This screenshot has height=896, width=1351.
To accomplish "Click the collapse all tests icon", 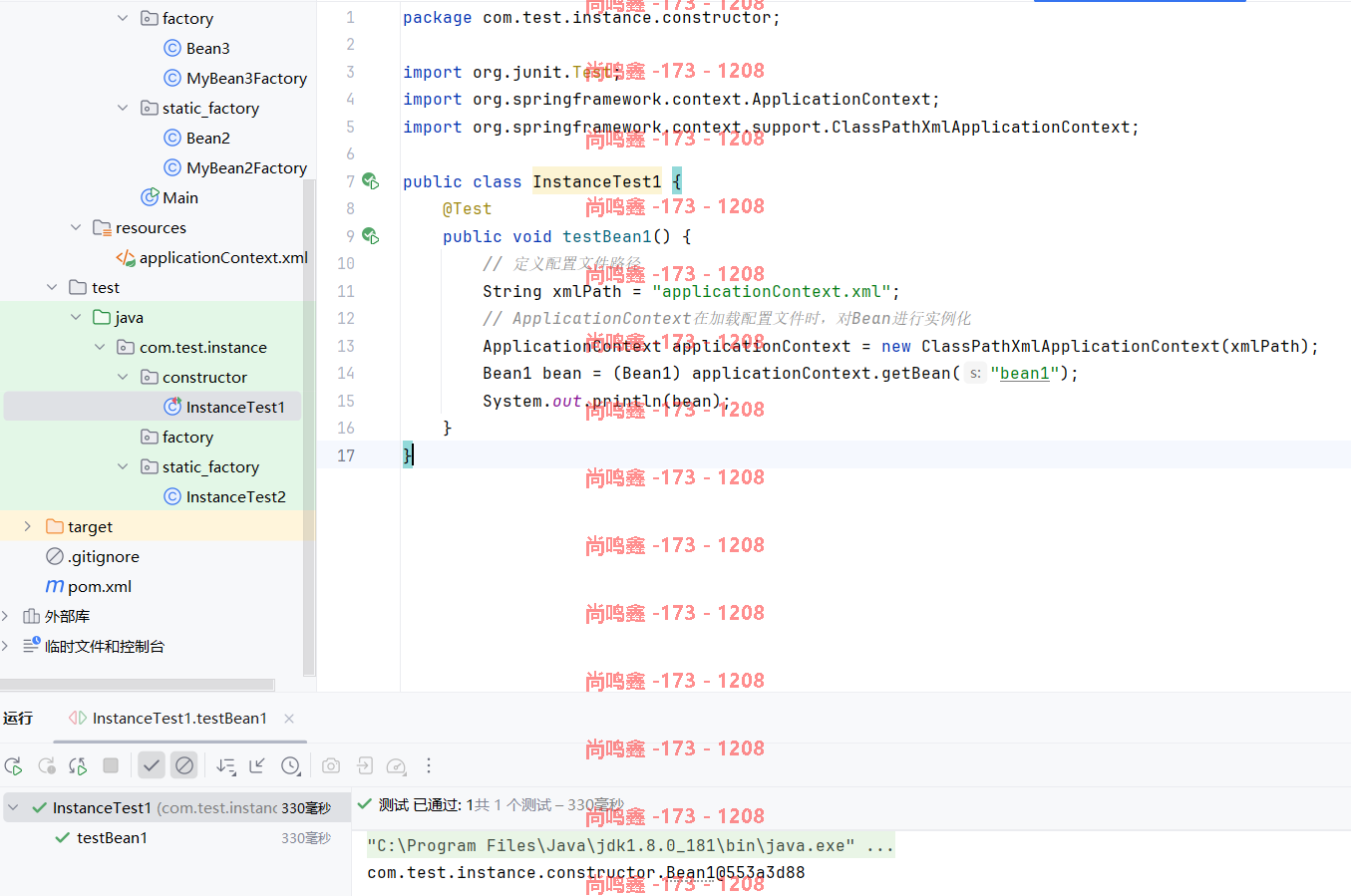I will click(x=257, y=765).
